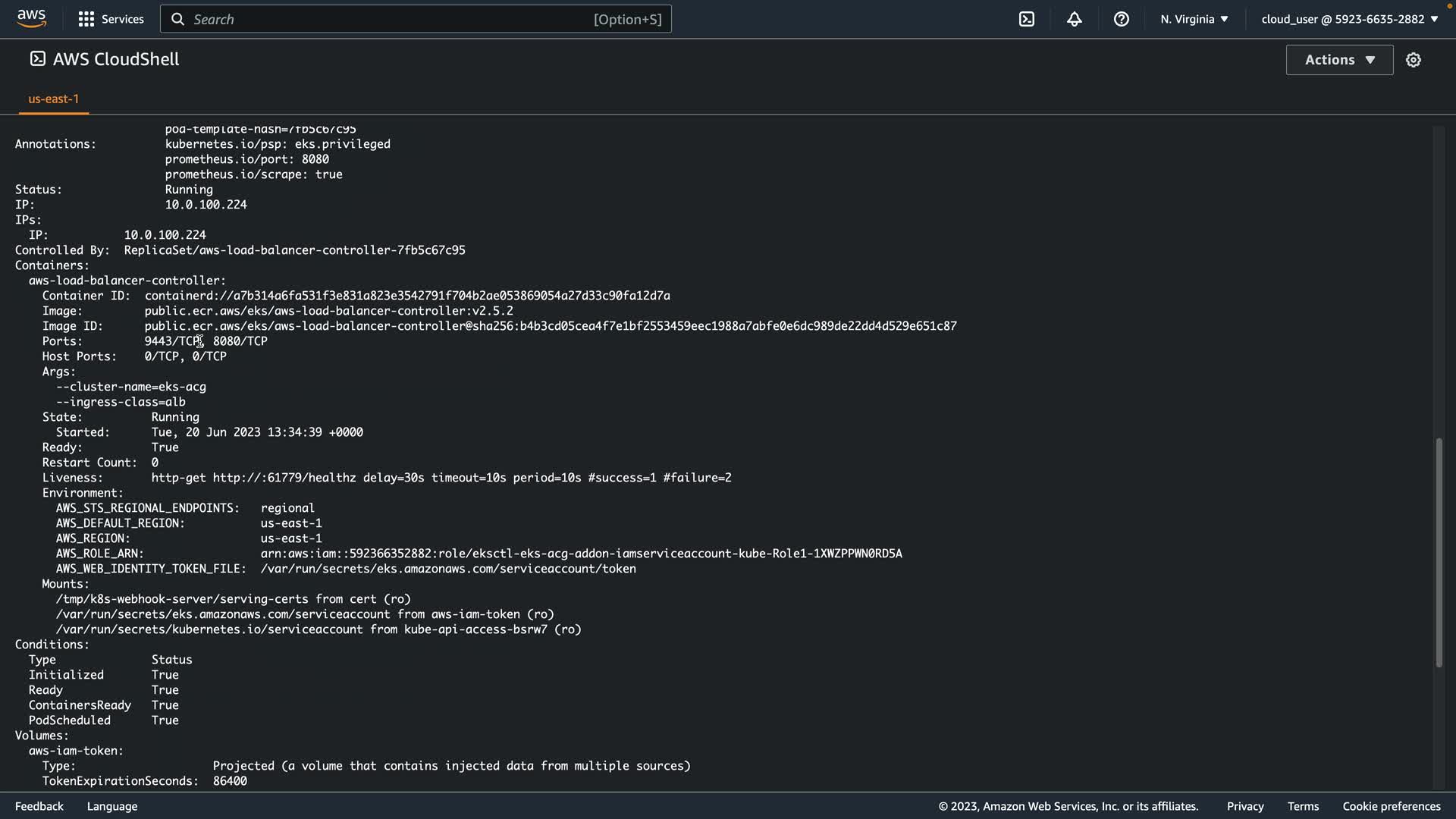
Task: Click the AWS logo home icon
Action: [31, 18]
